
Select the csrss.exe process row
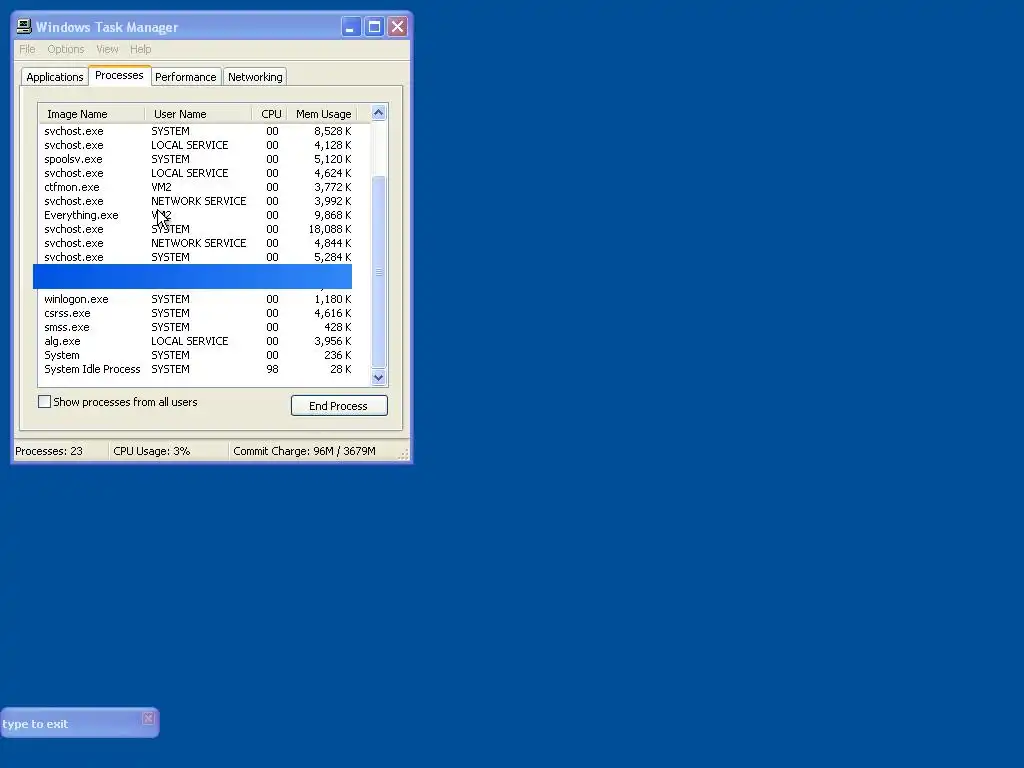pyautogui.click(x=197, y=313)
